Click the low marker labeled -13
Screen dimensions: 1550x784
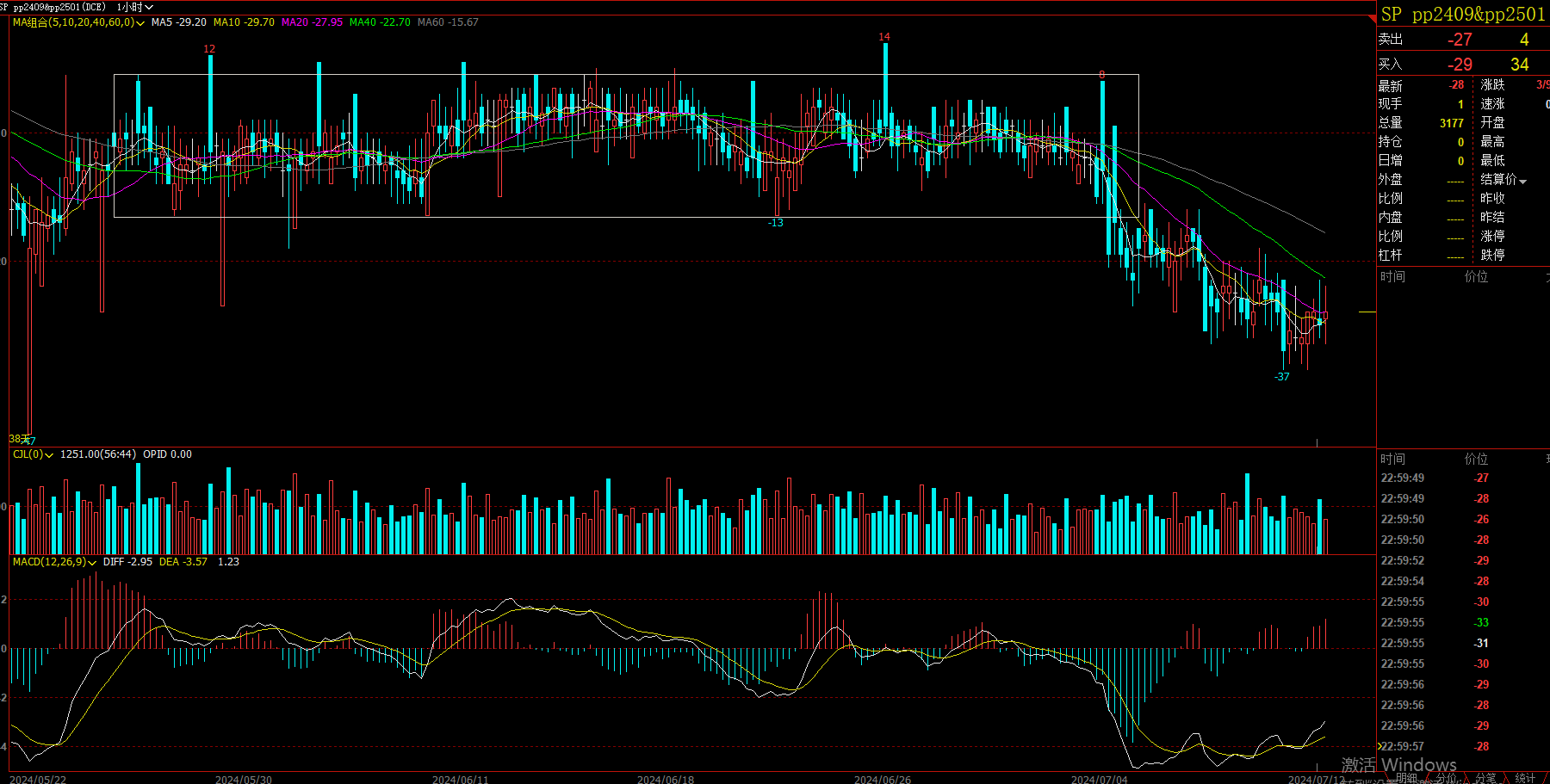tap(776, 223)
